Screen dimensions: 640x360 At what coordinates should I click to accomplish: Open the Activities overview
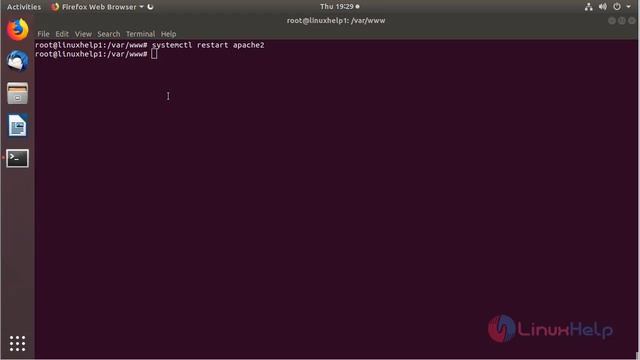[x=24, y=7]
